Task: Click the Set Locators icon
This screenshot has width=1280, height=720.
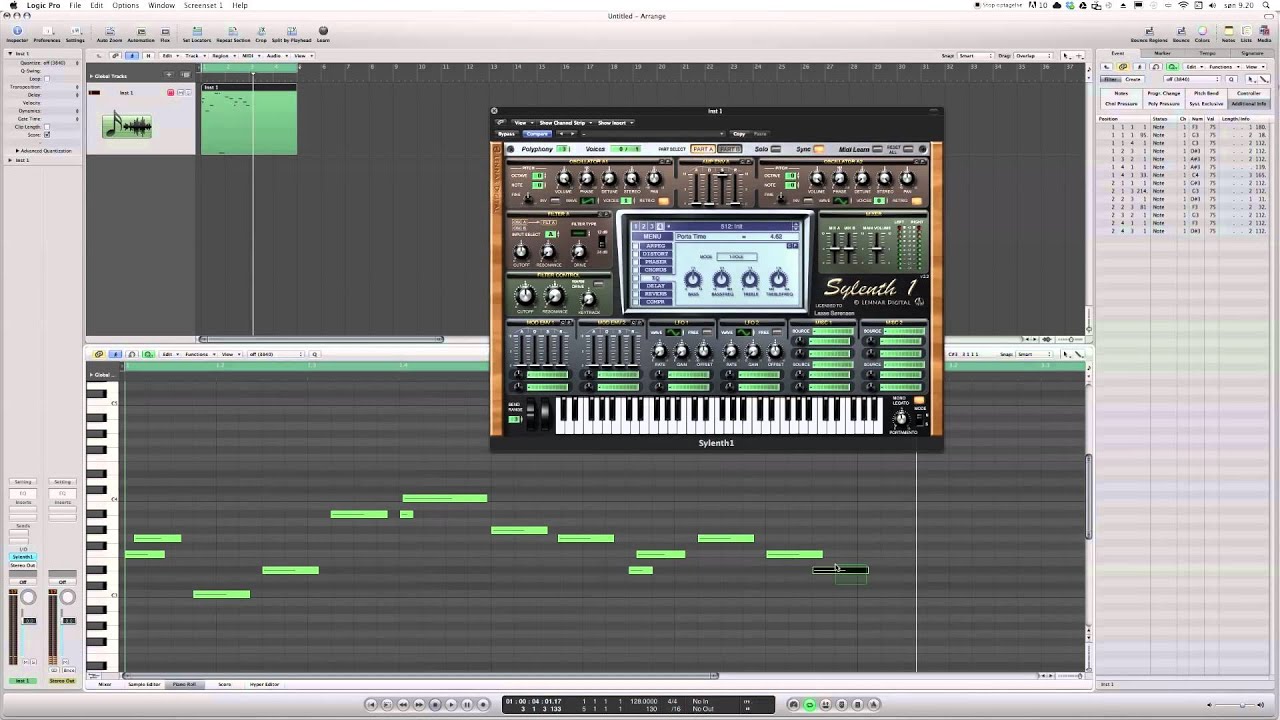Action: coord(197,34)
